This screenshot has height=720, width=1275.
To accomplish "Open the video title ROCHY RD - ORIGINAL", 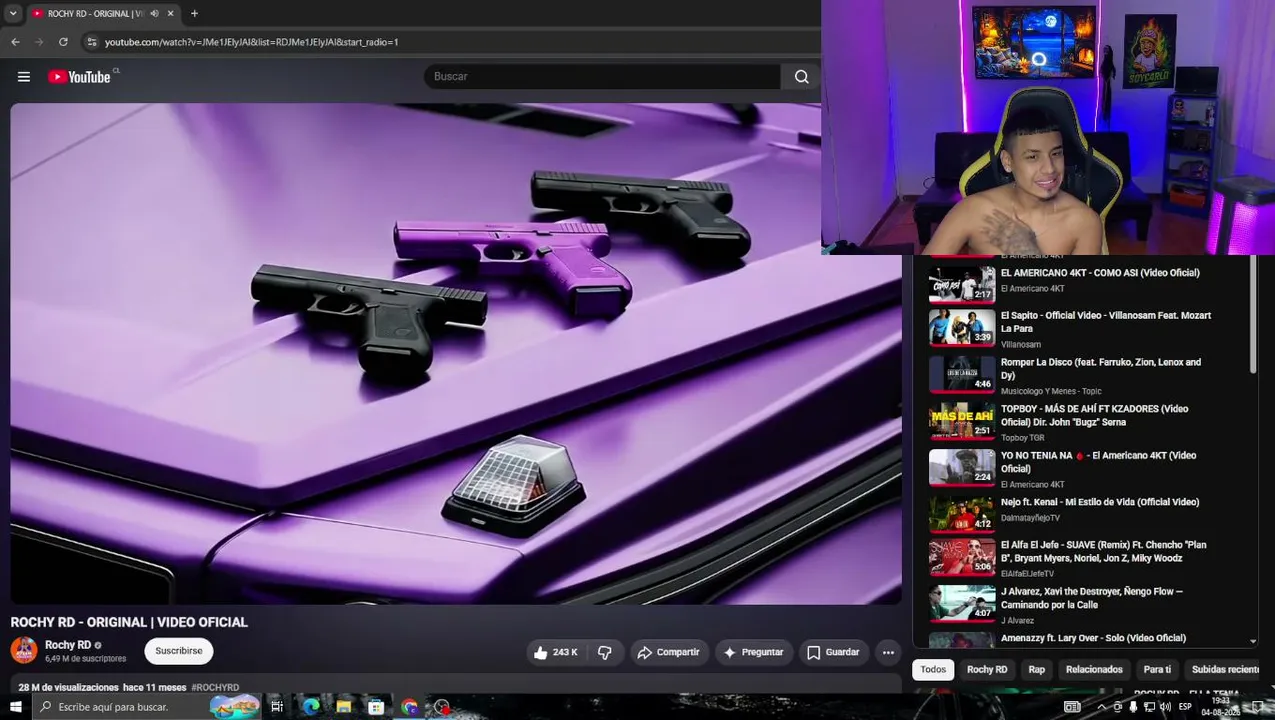I will click(129, 622).
